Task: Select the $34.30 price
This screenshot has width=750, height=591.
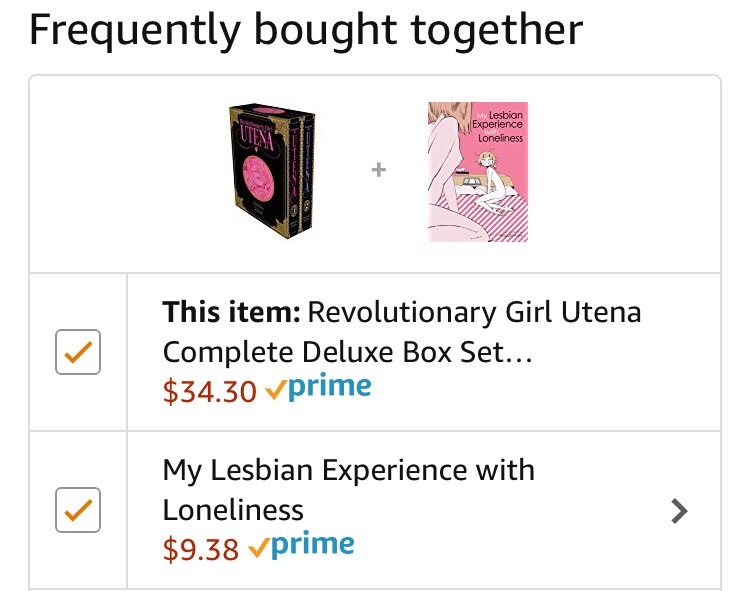Action: point(210,391)
